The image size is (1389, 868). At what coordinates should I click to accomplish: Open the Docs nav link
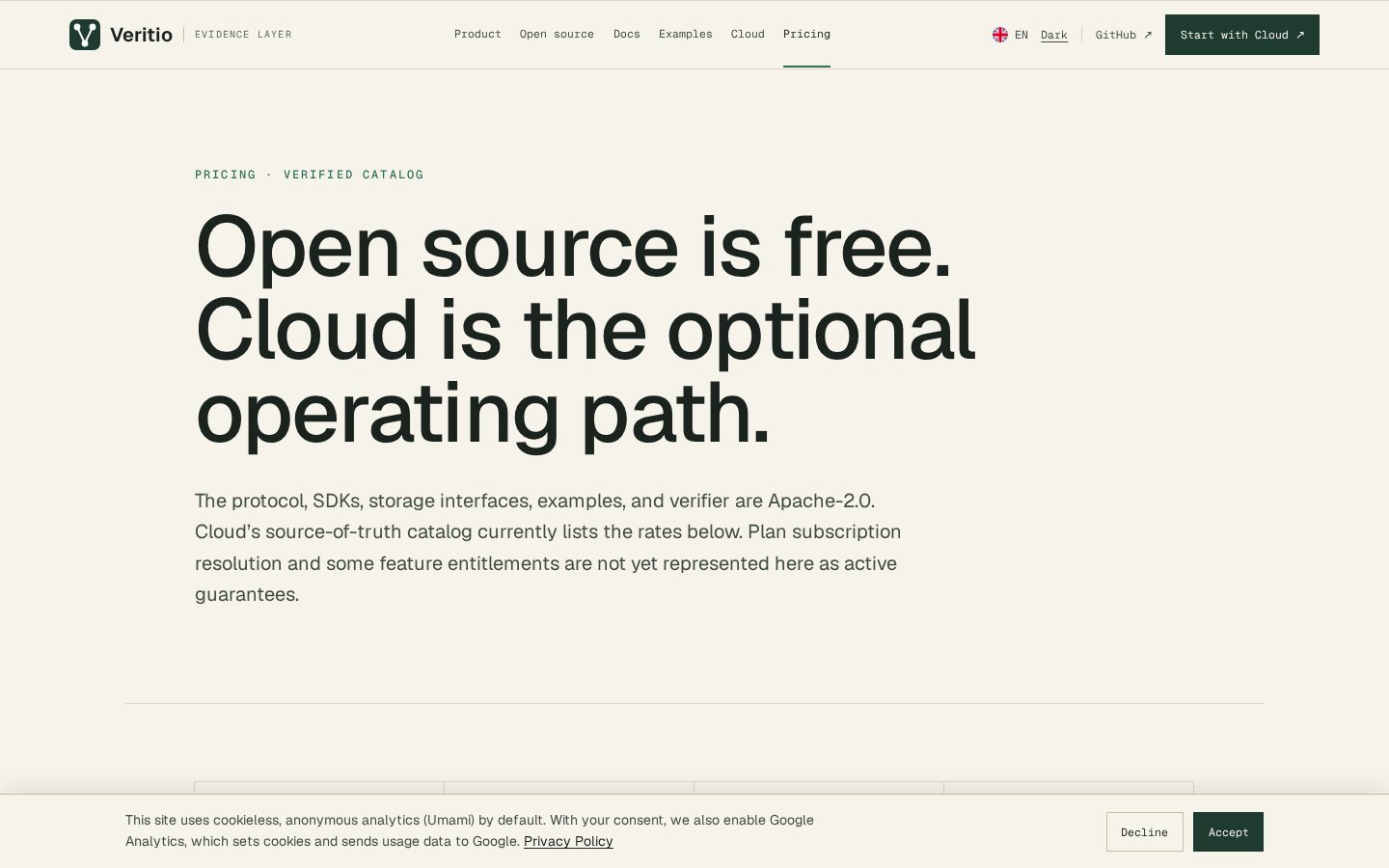click(627, 34)
